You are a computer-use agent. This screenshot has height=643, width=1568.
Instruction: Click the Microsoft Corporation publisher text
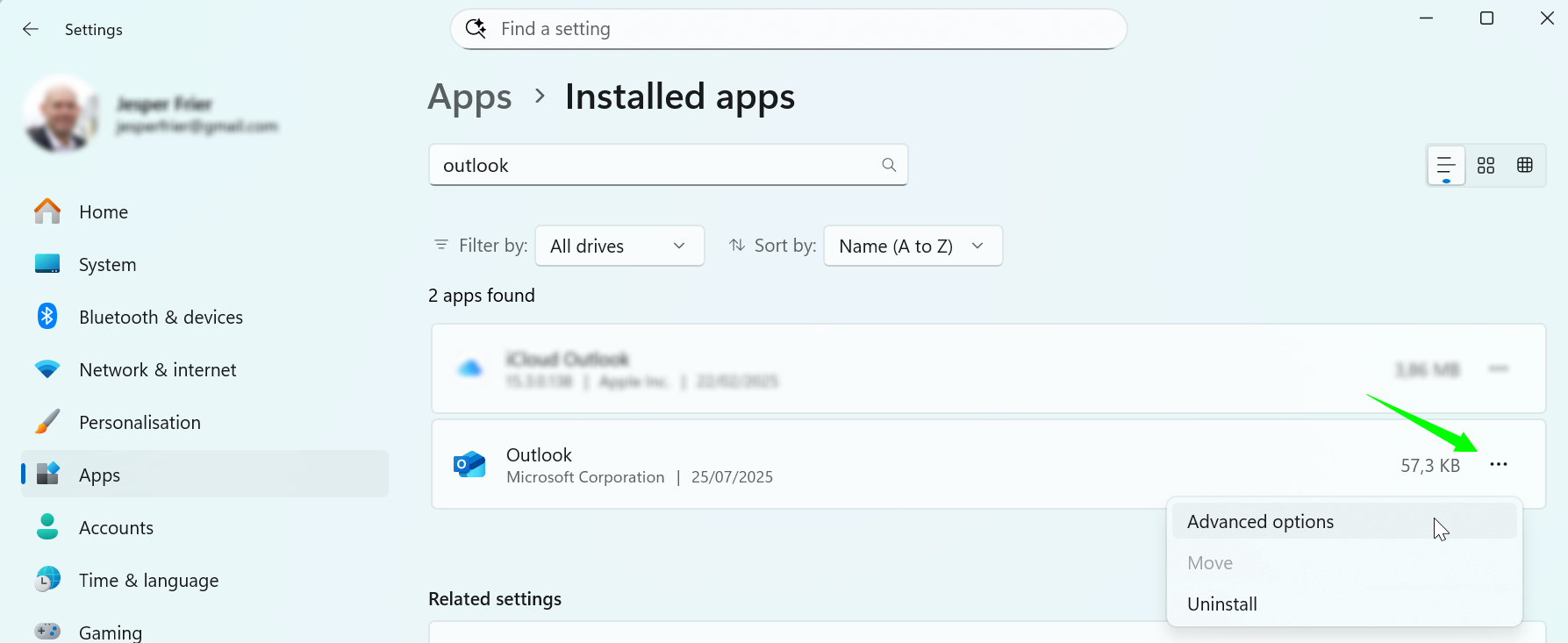pyautogui.click(x=585, y=477)
